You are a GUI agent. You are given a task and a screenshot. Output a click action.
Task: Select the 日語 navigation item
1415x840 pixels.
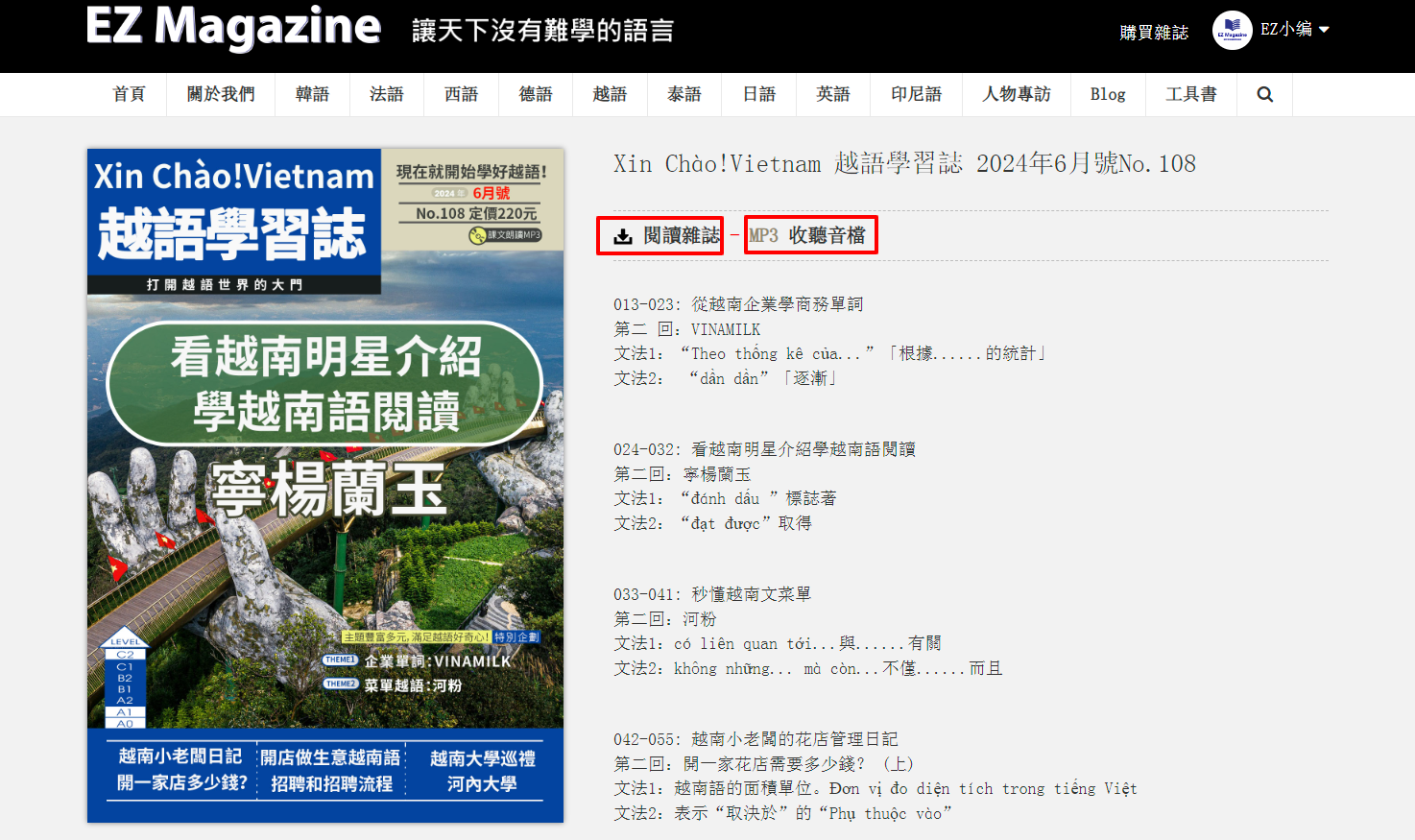pos(758,94)
